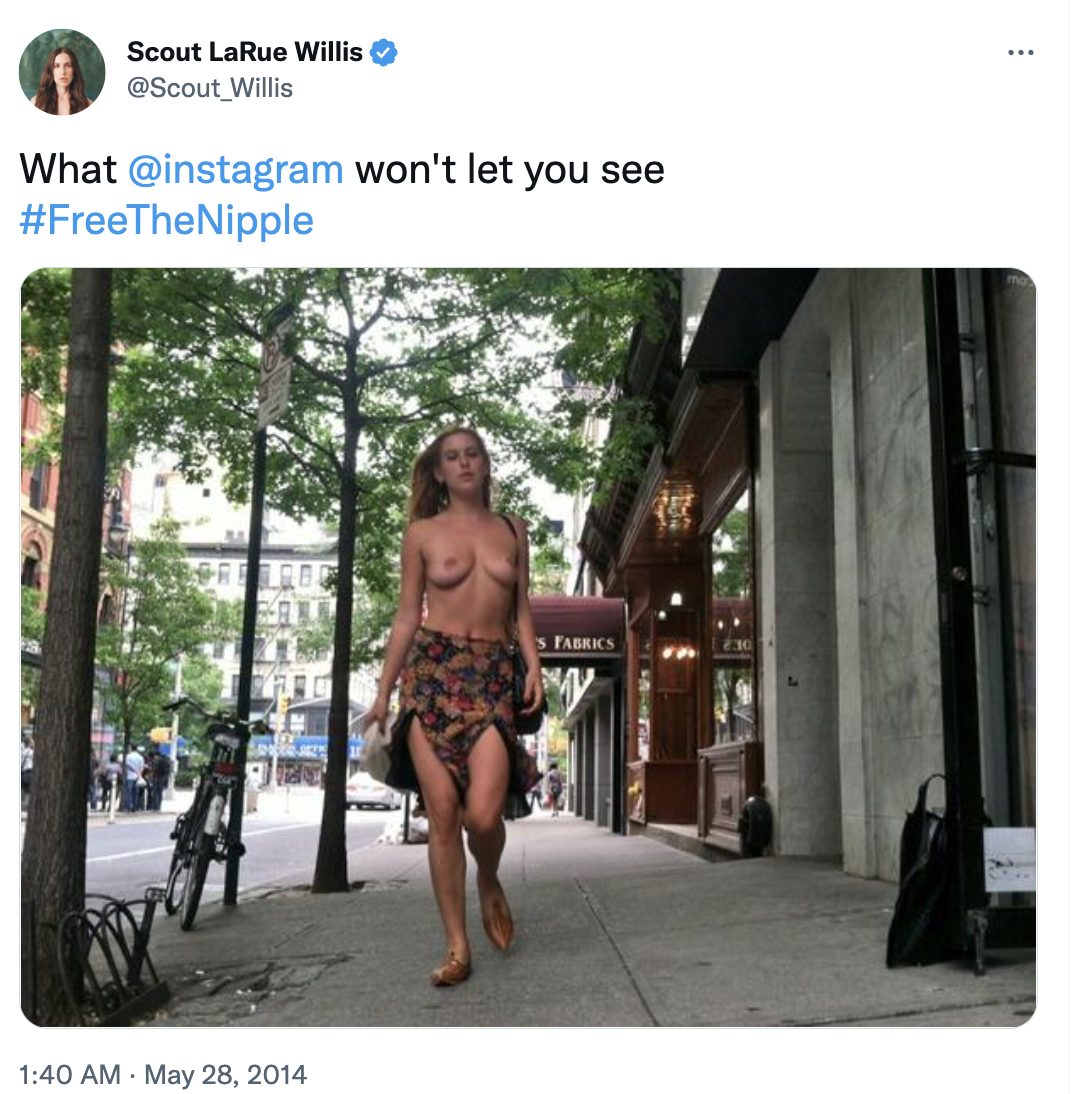This screenshot has width=1078, height=1094.
Task: Click the Scout LaRue Willis display name
Action: coord(245,52)
